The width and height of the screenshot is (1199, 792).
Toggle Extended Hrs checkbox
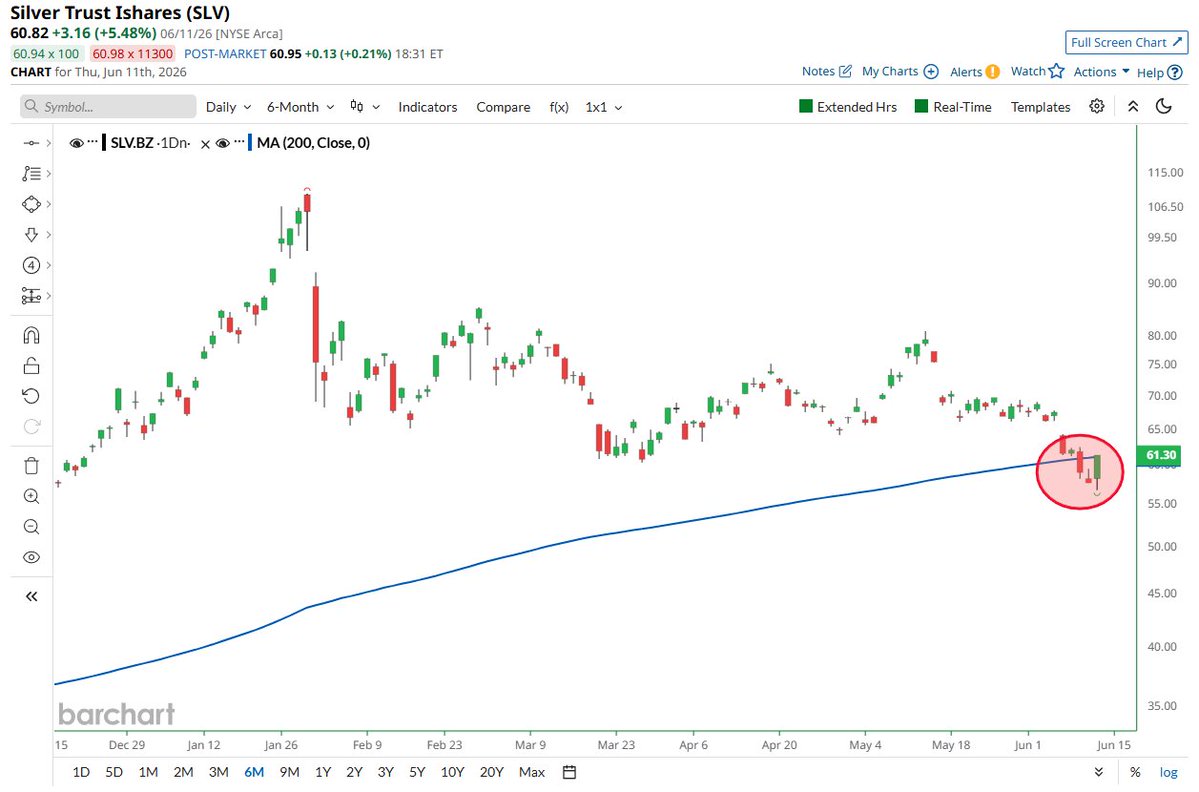[x=805, y=106]
